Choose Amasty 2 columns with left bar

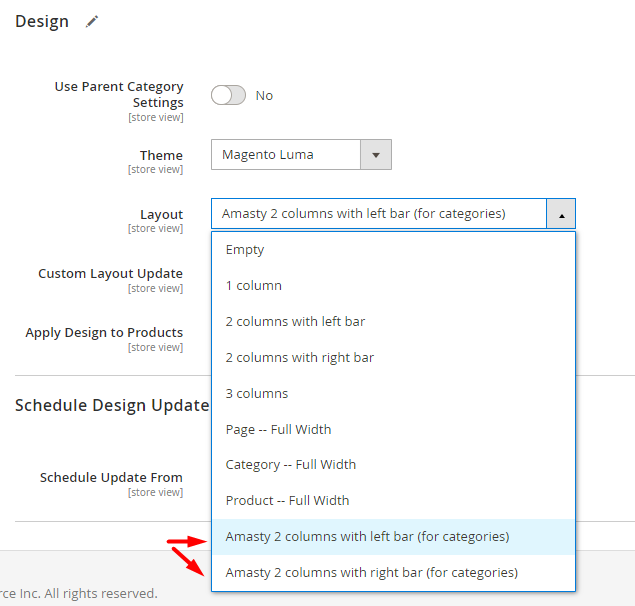(x=393, y=537)
